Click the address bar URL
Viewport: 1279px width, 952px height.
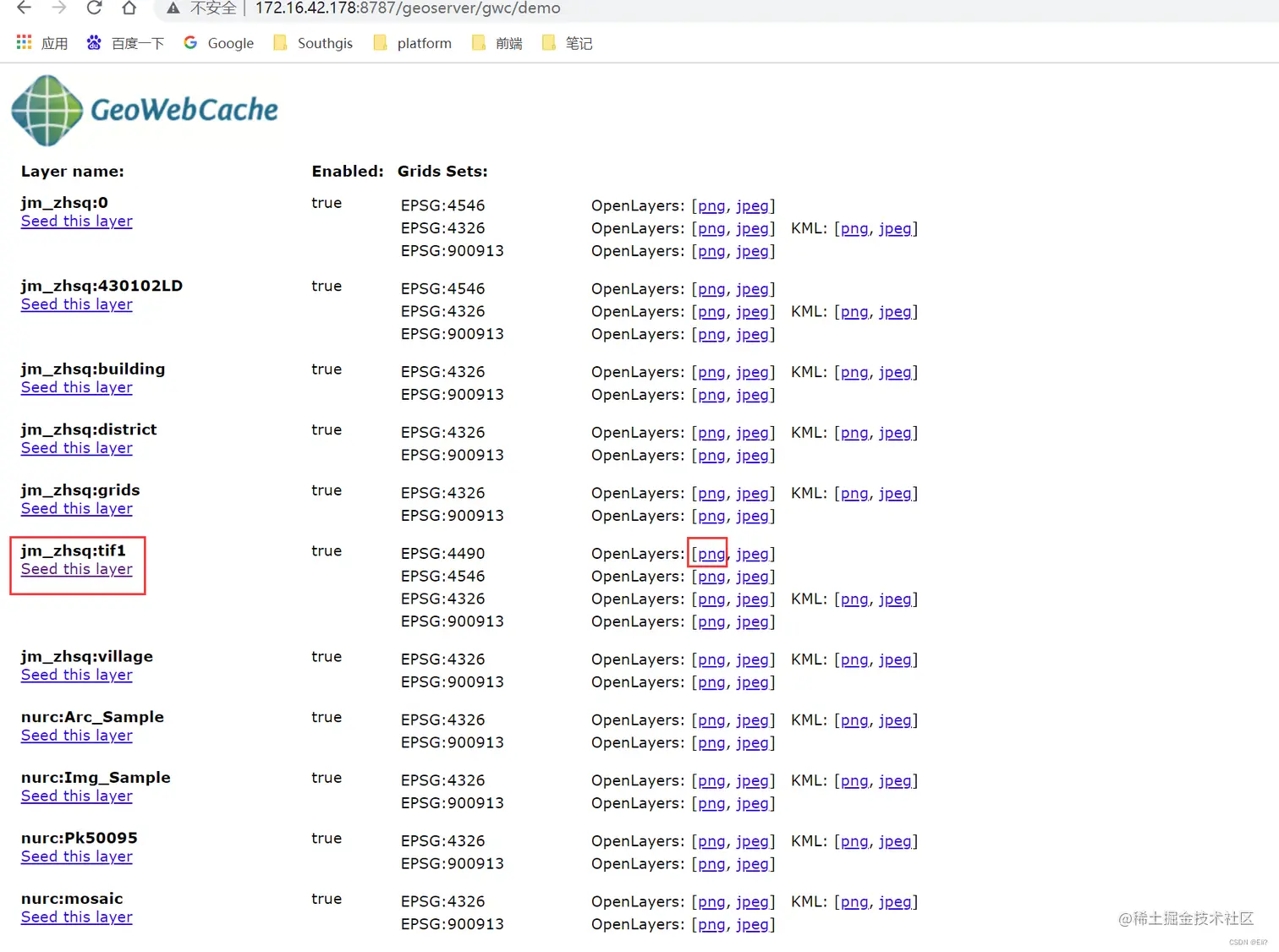[x=408, y=8]
